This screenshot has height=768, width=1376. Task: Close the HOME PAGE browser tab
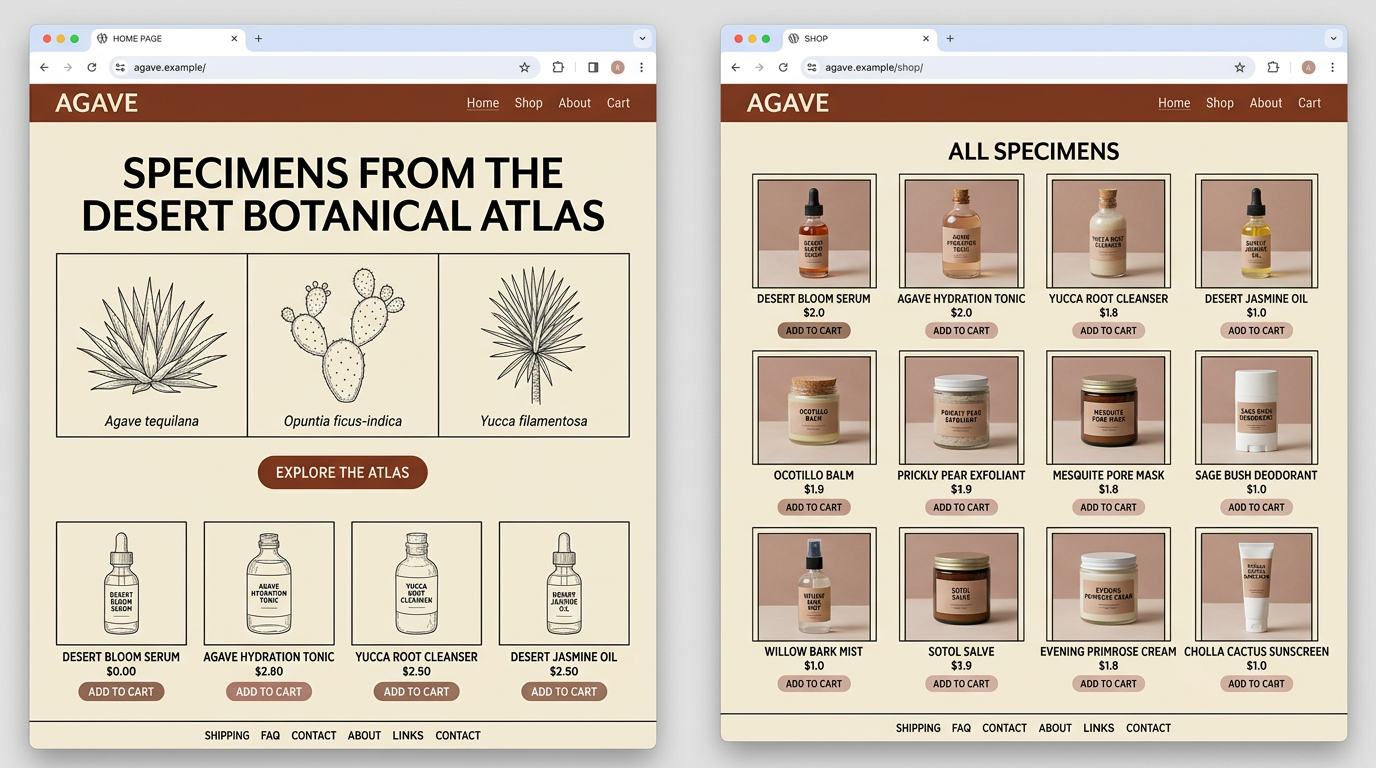(x=235, y=39)
